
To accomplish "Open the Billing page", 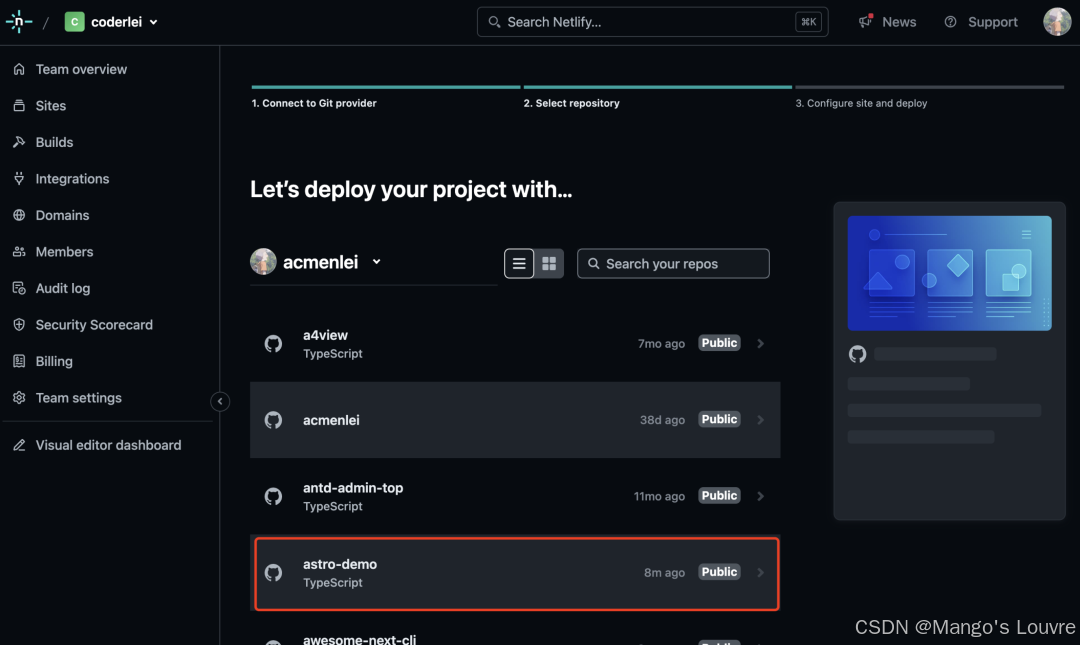I will click(54, 361).
